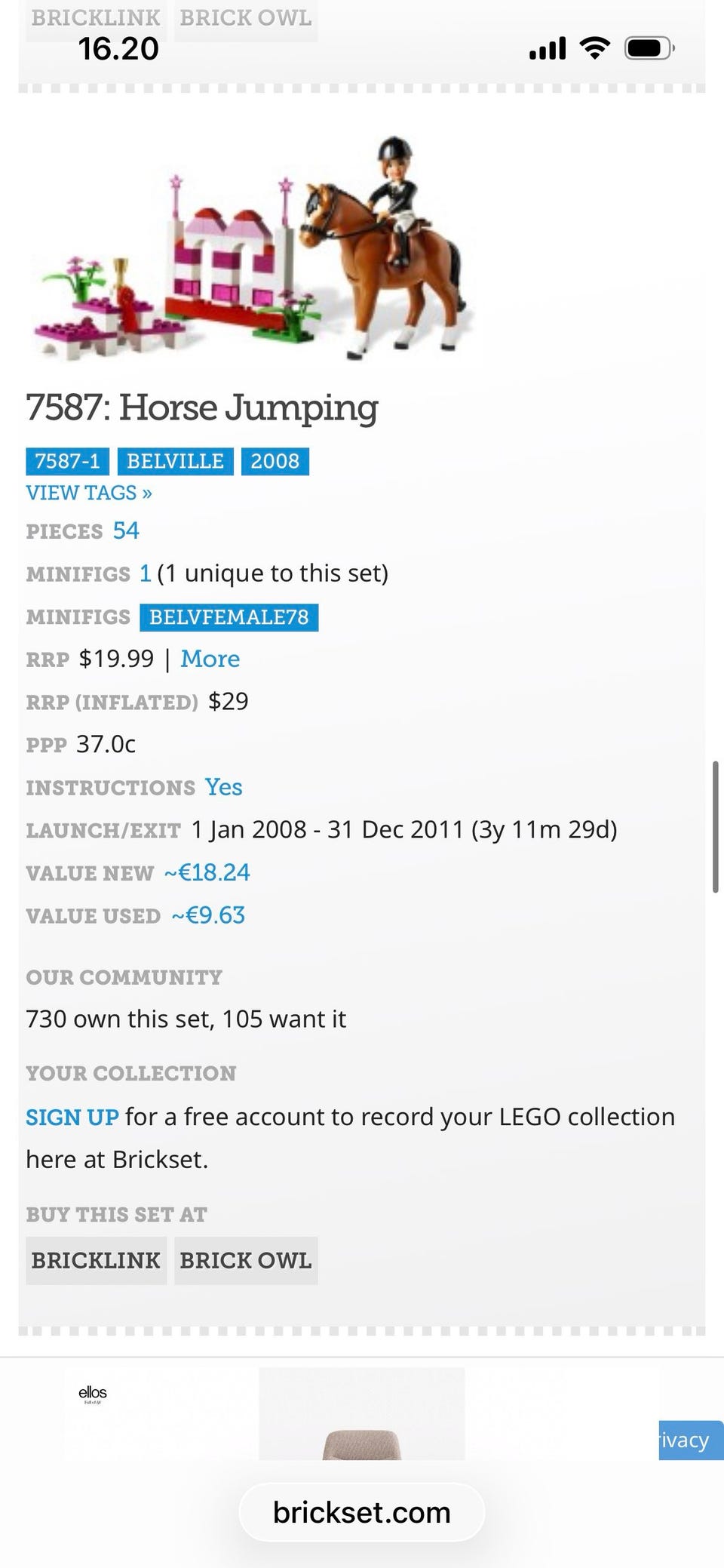Click the page scrollbar handle

point(715,828)
